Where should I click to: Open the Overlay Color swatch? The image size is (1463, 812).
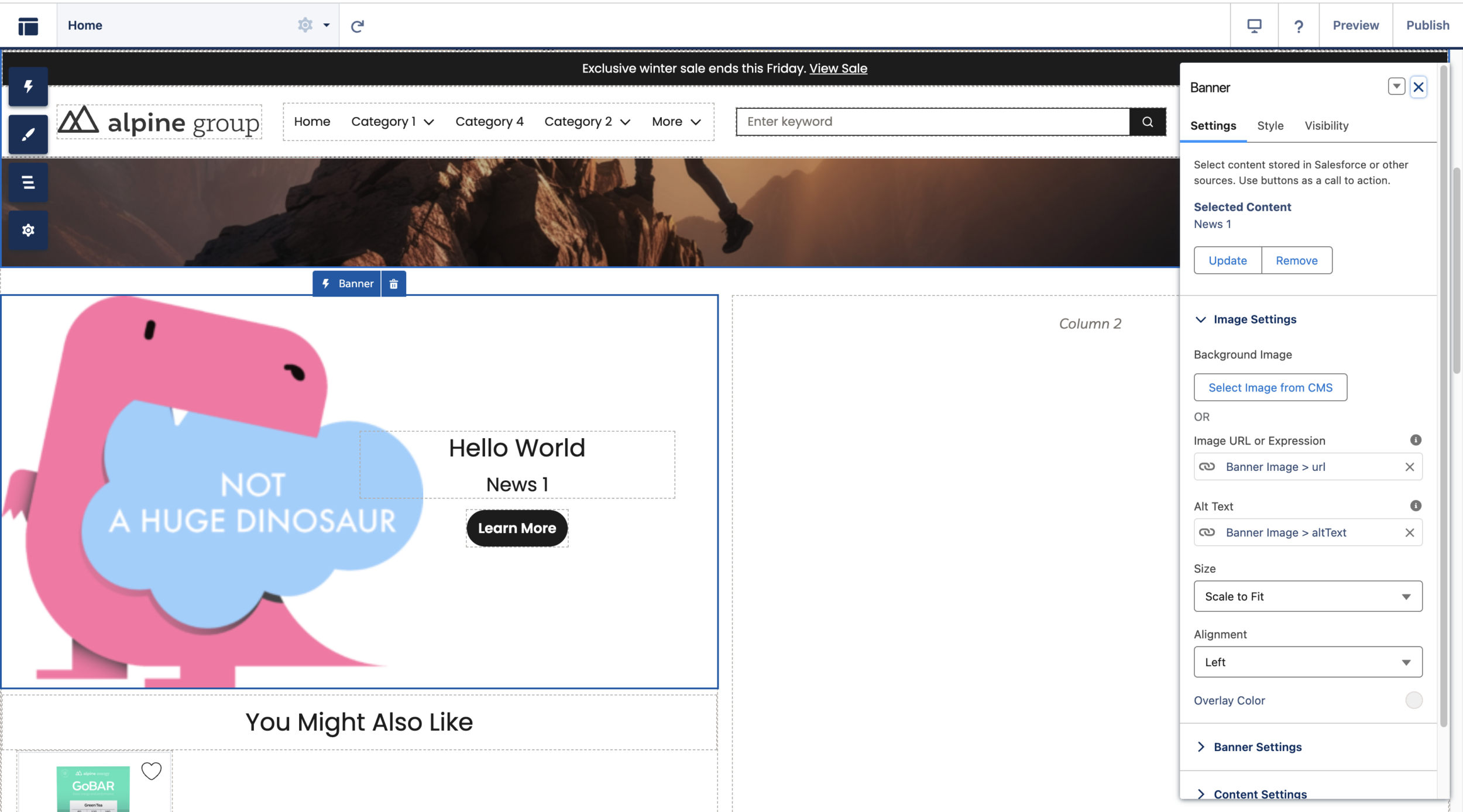point(1413,700)
